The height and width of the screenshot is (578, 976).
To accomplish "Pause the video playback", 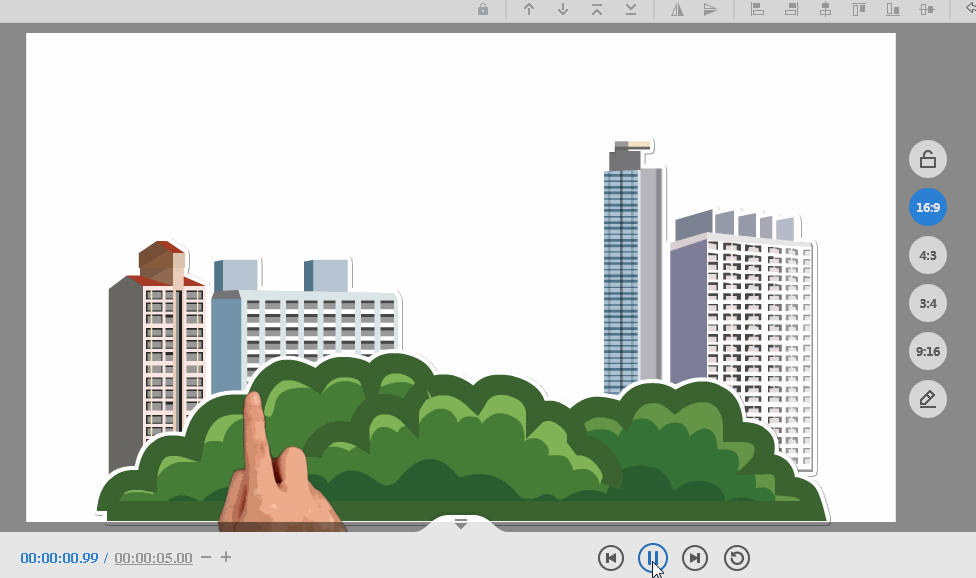I will (x=653, y=558).
